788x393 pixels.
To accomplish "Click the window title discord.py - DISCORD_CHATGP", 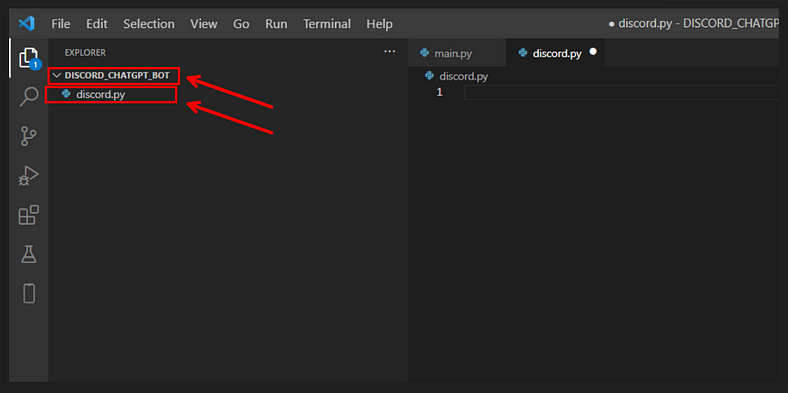I will coord(699,24).
